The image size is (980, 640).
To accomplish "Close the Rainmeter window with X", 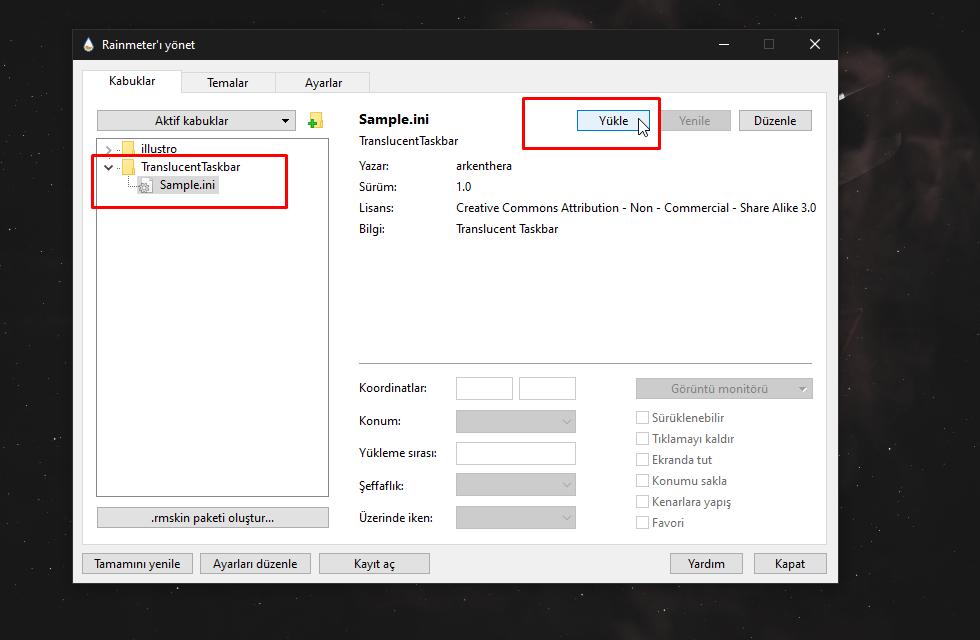I will 814,44.
